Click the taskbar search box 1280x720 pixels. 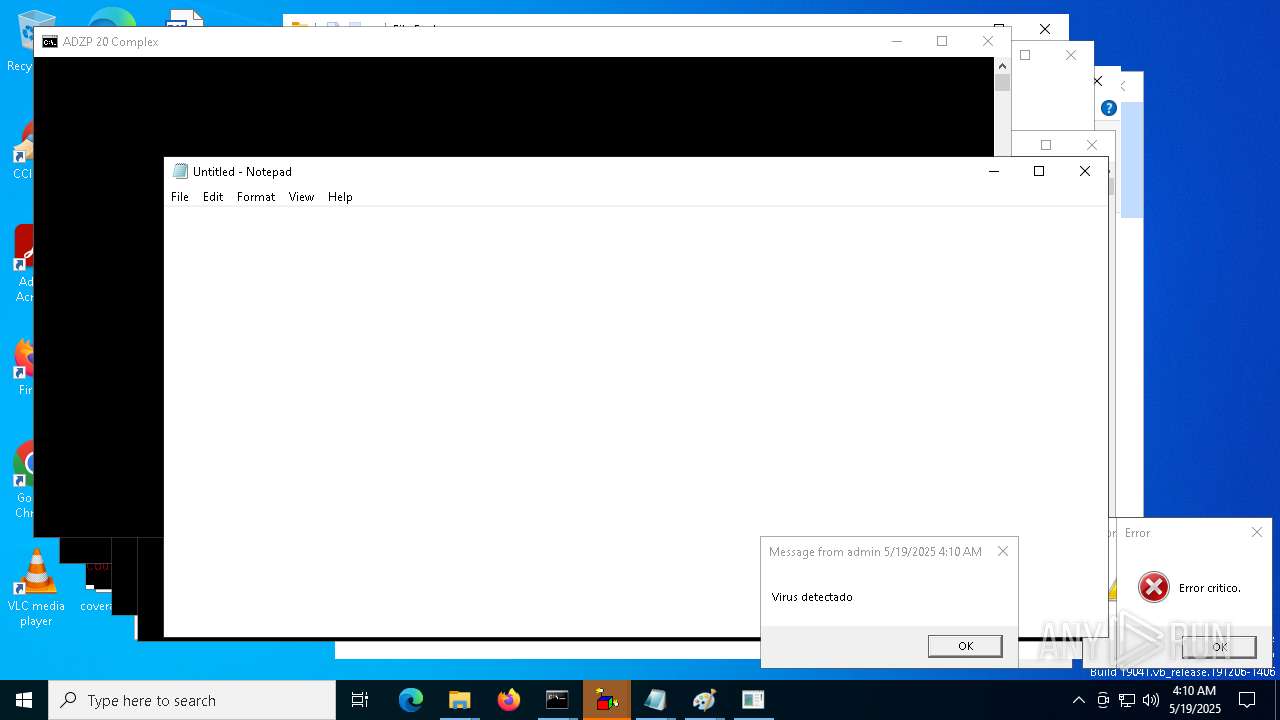point(192,700)
